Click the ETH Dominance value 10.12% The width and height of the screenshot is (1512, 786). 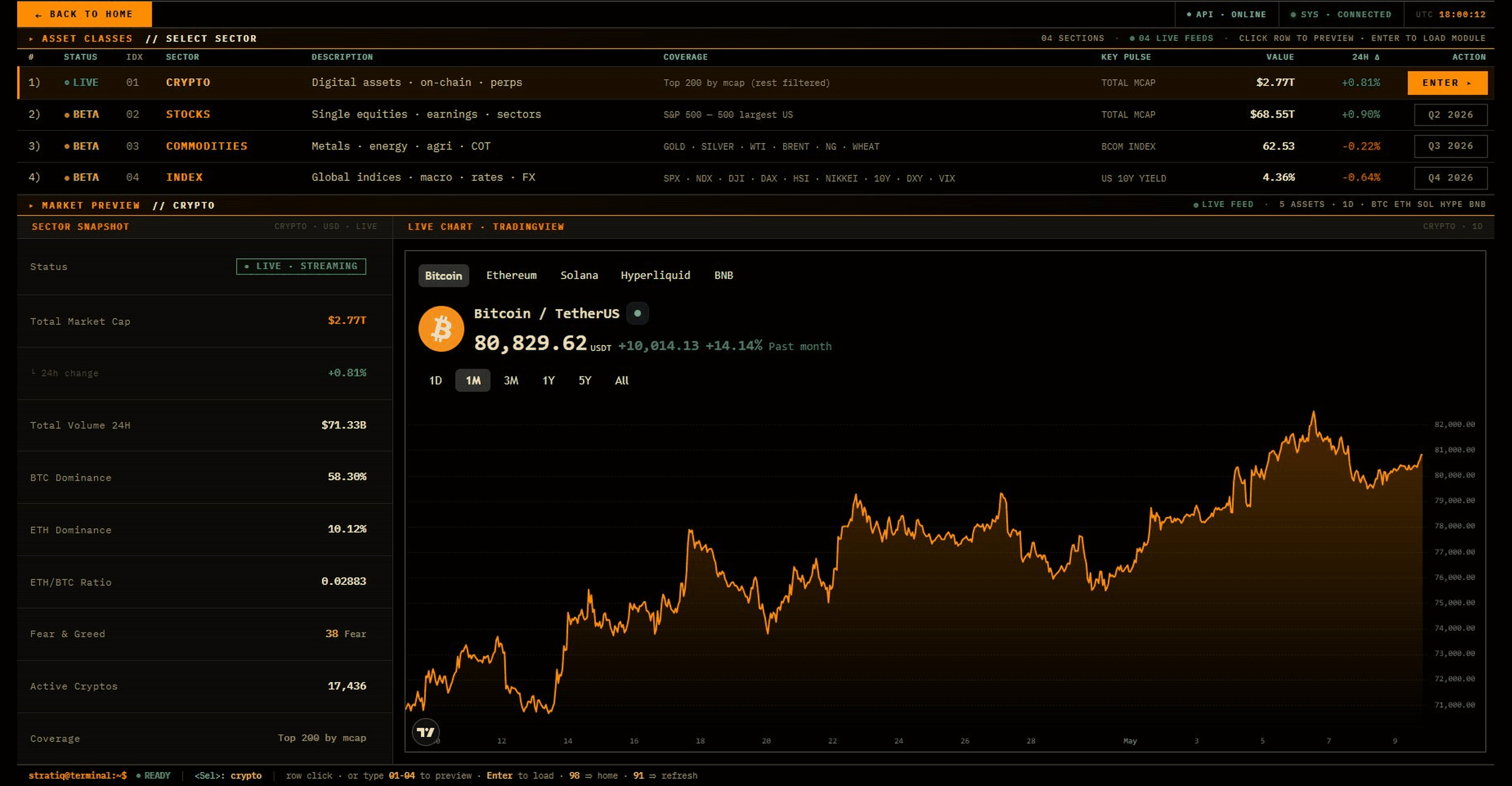[347, 528]
